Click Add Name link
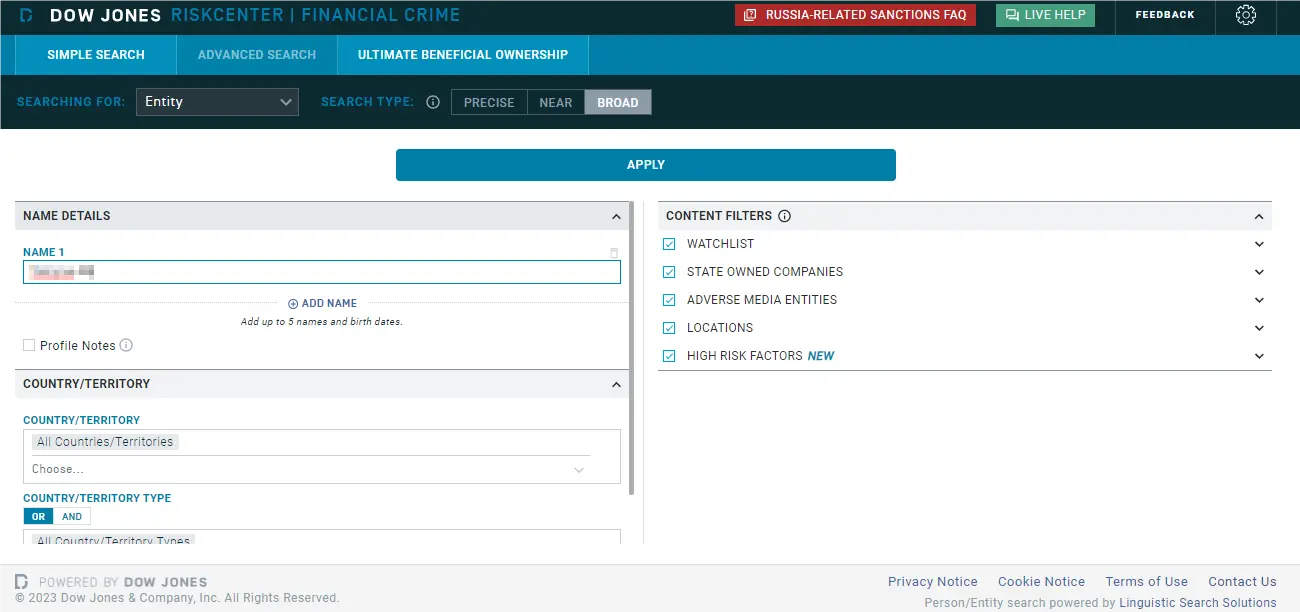The image size is (1300, 612). 323,303
